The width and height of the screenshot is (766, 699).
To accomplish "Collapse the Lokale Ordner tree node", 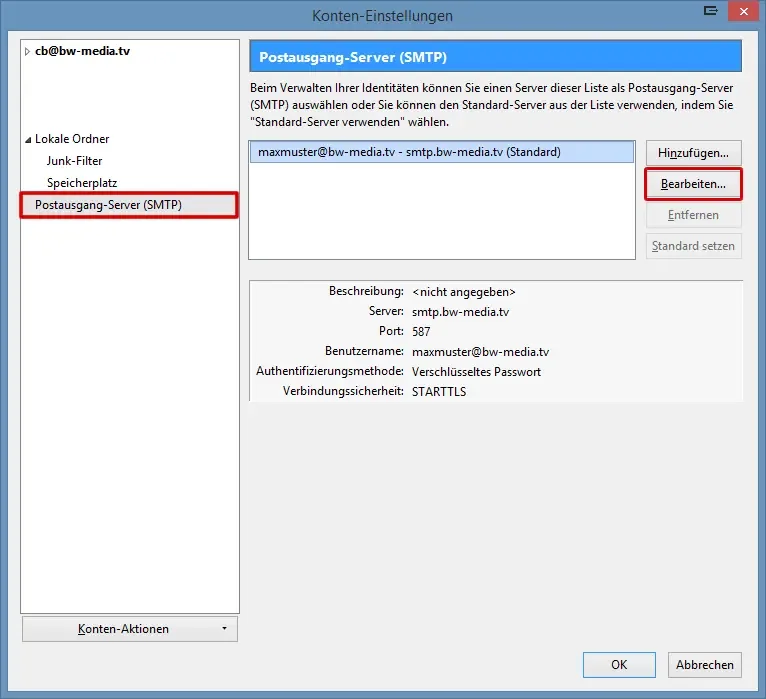I will (28, 140).
